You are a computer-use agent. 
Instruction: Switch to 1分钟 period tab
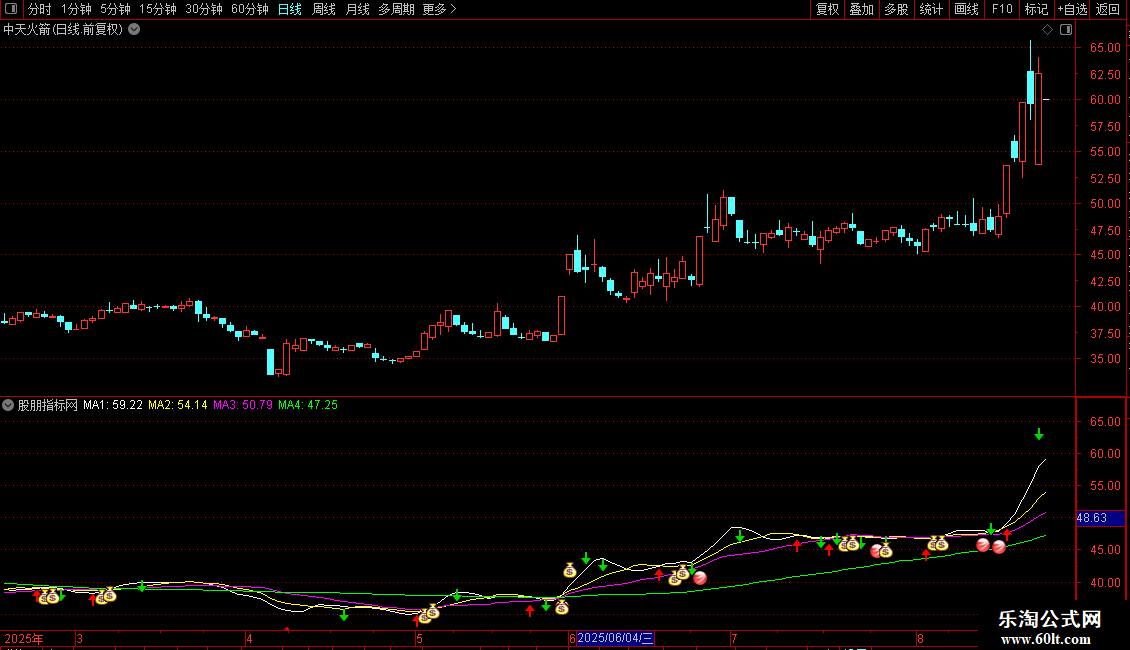click(76, 9)
